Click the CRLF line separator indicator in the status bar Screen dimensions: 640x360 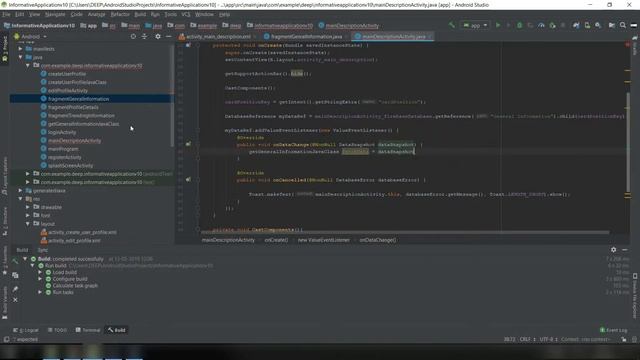[x=527, y=340]
